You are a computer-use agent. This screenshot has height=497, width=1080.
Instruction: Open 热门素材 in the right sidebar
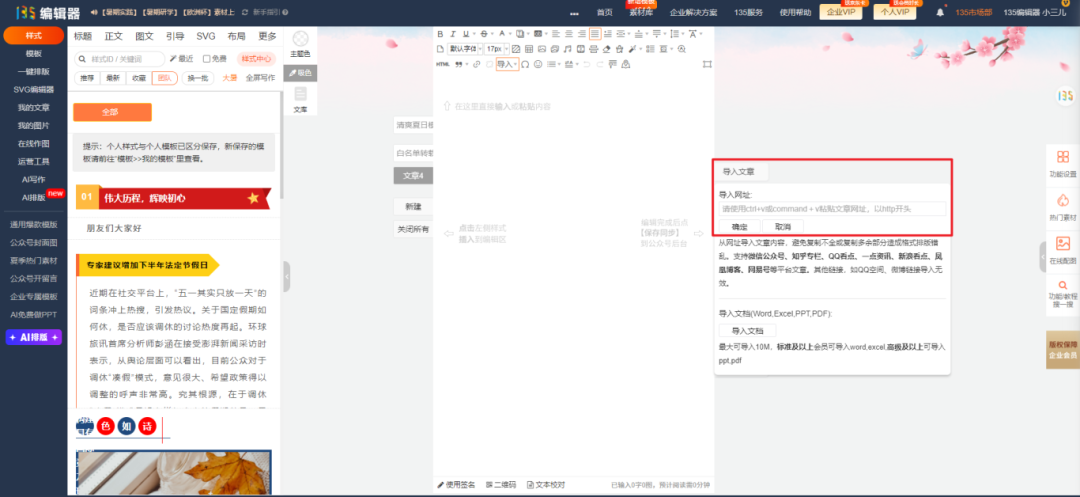pyautogui.click(x=1063, y=208)
